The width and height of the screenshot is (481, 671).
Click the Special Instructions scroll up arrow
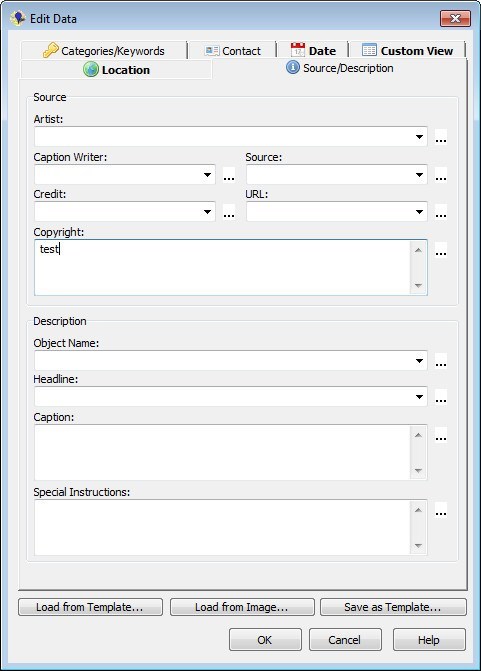click(418, 510)
